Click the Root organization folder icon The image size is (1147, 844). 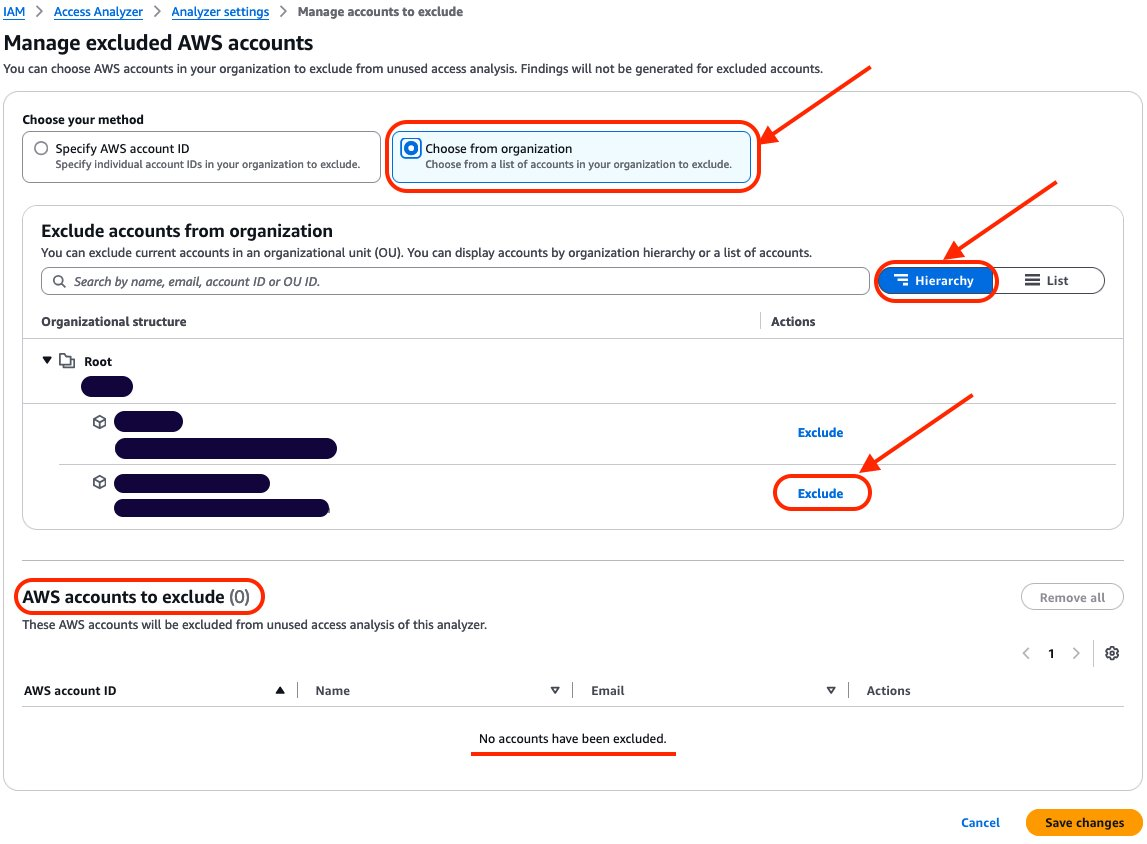(67, 361)
